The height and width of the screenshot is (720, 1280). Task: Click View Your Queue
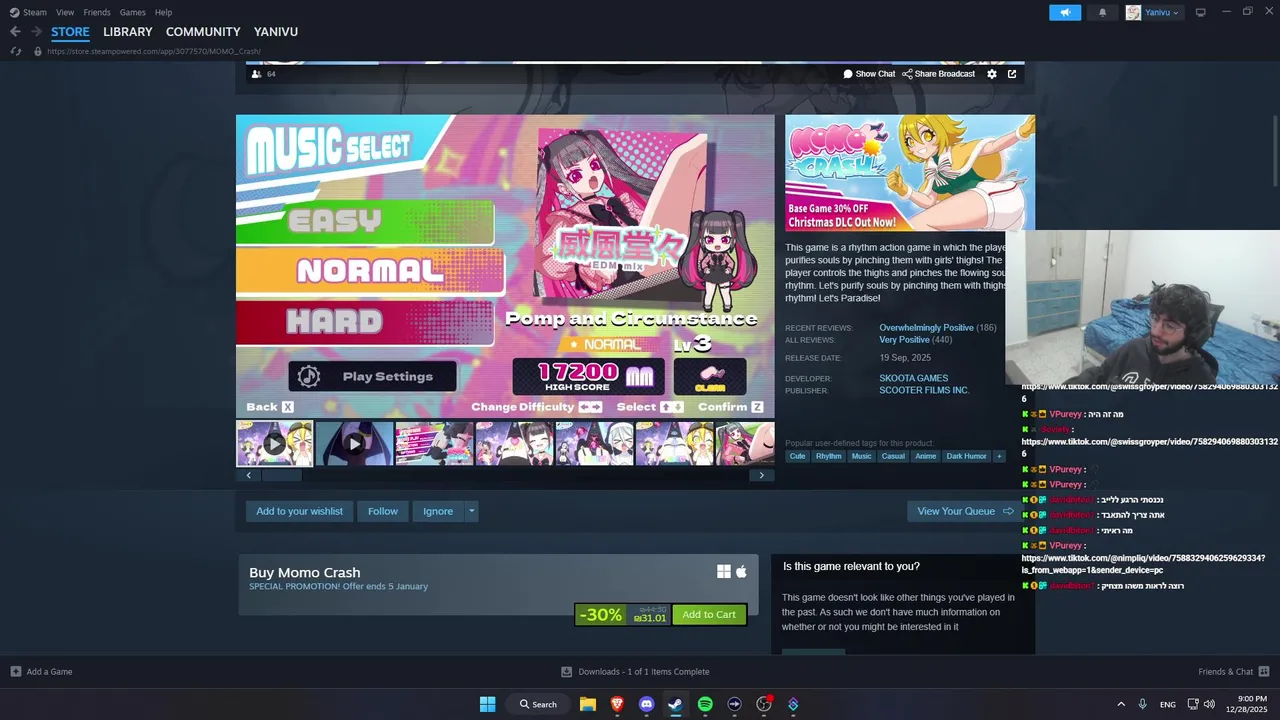(x=965, y=511)
